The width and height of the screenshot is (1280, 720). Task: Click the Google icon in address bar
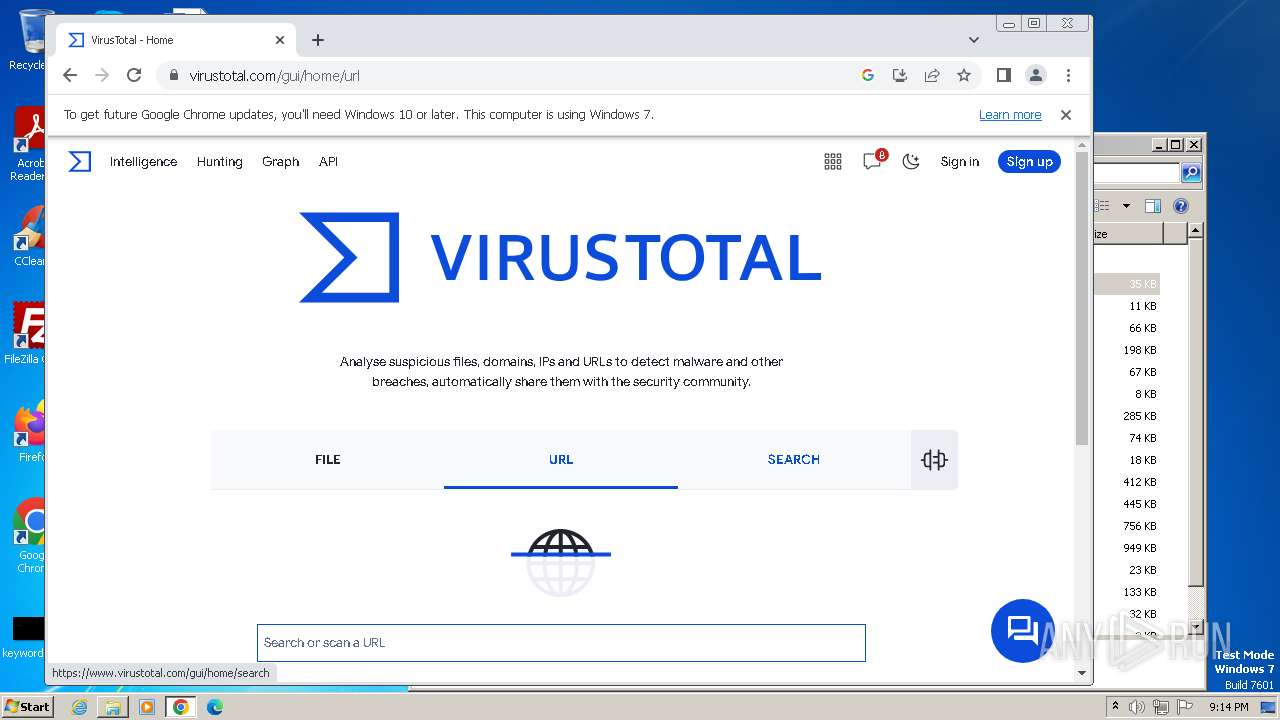pos(867,75)
